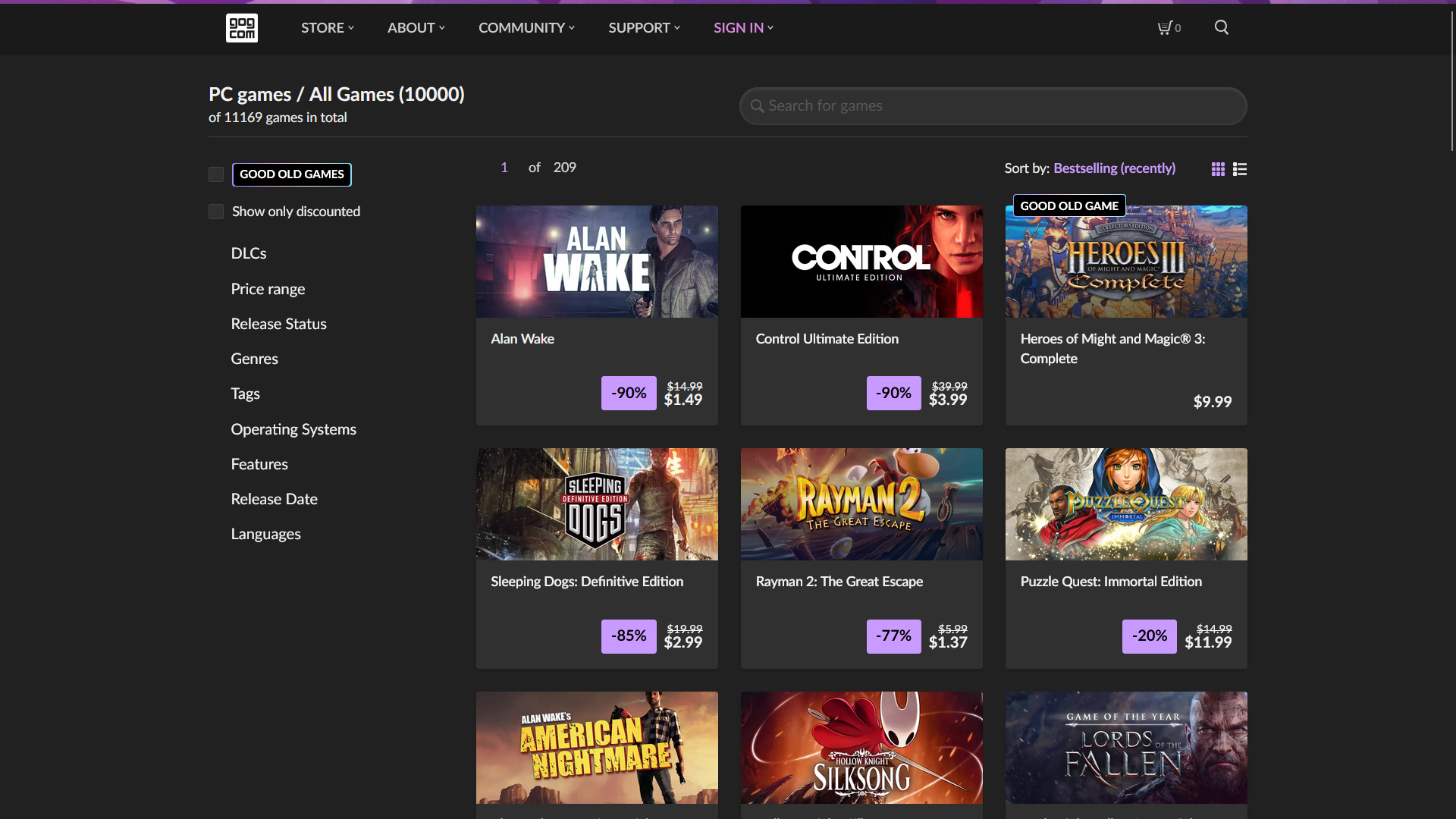Click the Alan Wake title link
The image size is (1456, 819).
coord(522,339)
